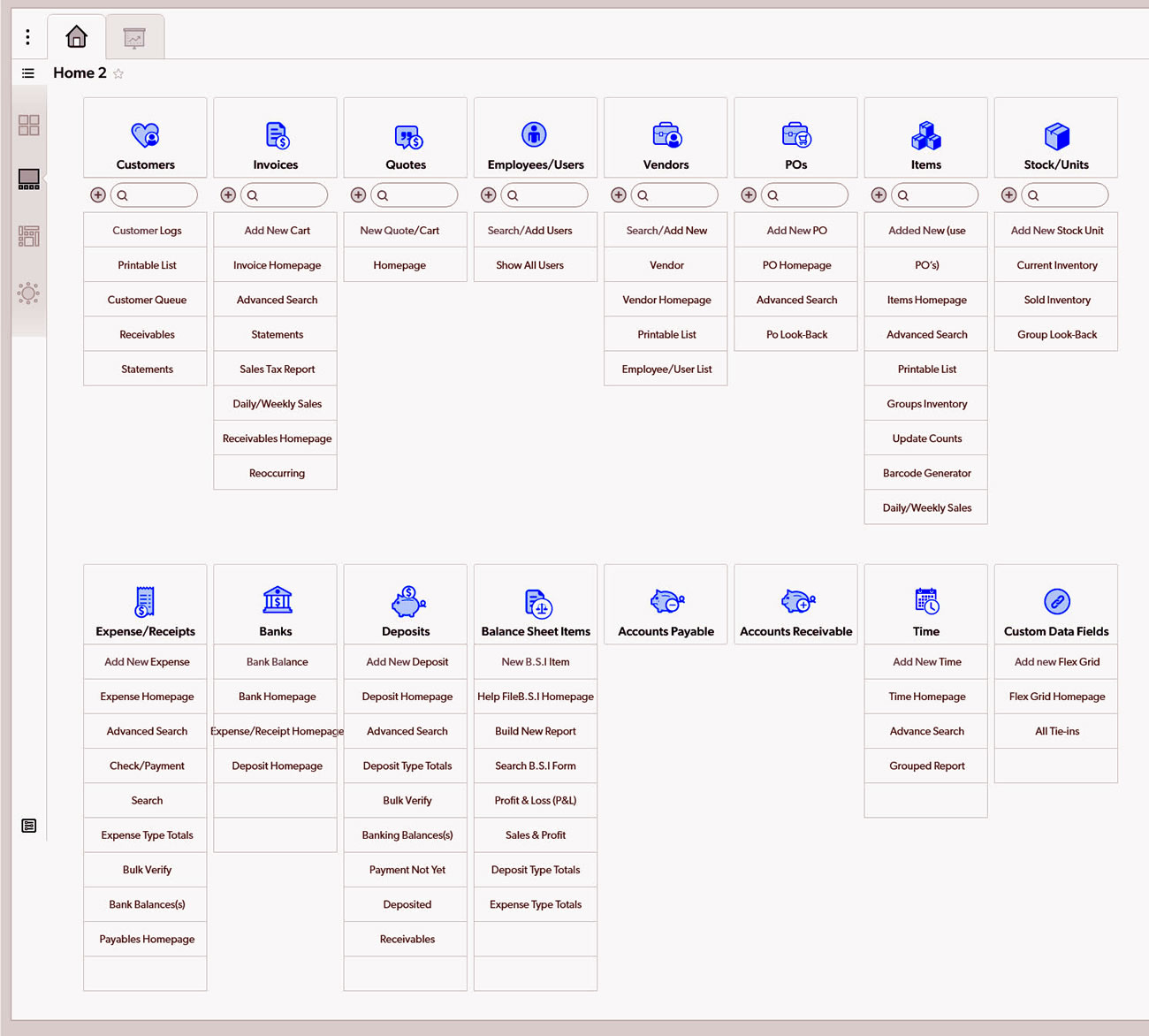The height and width of the screenshot is (1036, 1149).
Task: Select the Items boxes icon
Action: point(925,135)
